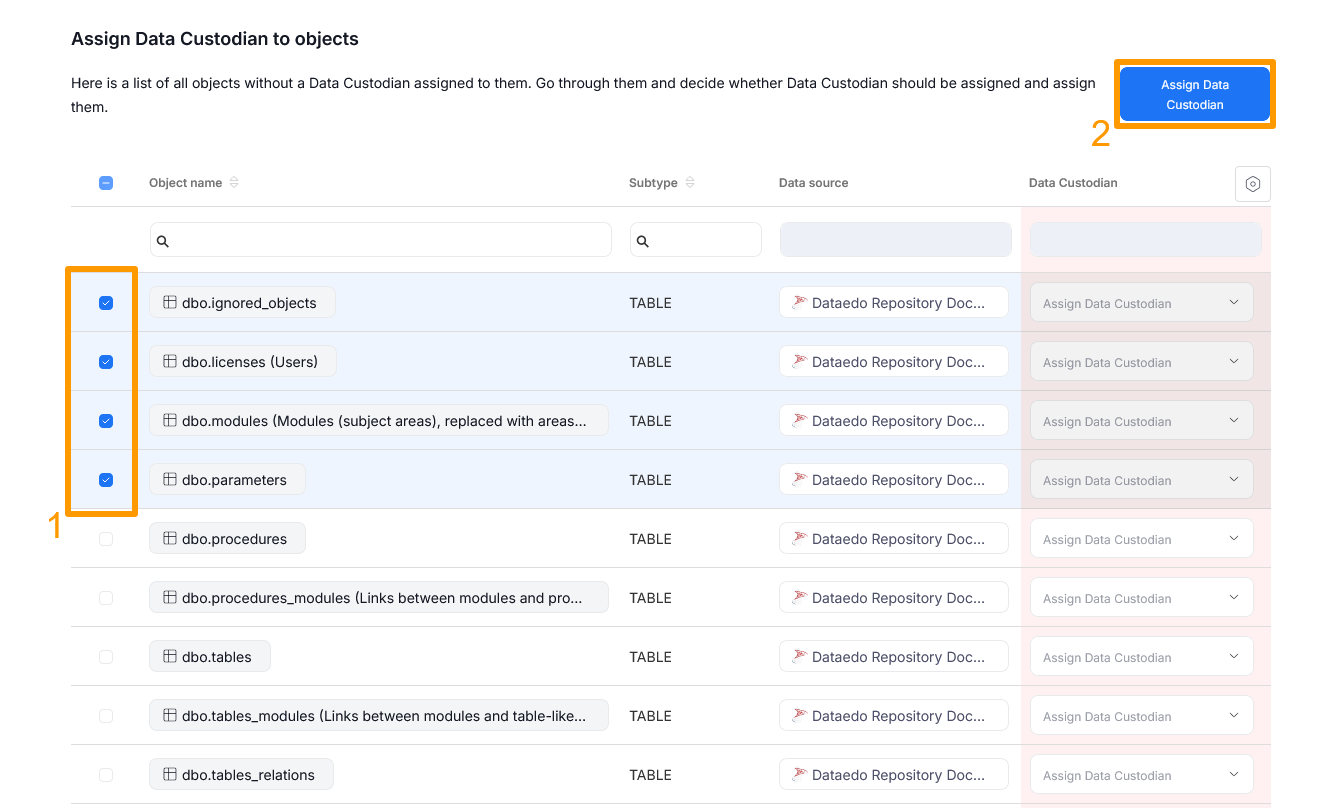Uncheck the dbo.ignored_objects row checkbox
The height and width of the screenshot is (808, 1330).
106,303
